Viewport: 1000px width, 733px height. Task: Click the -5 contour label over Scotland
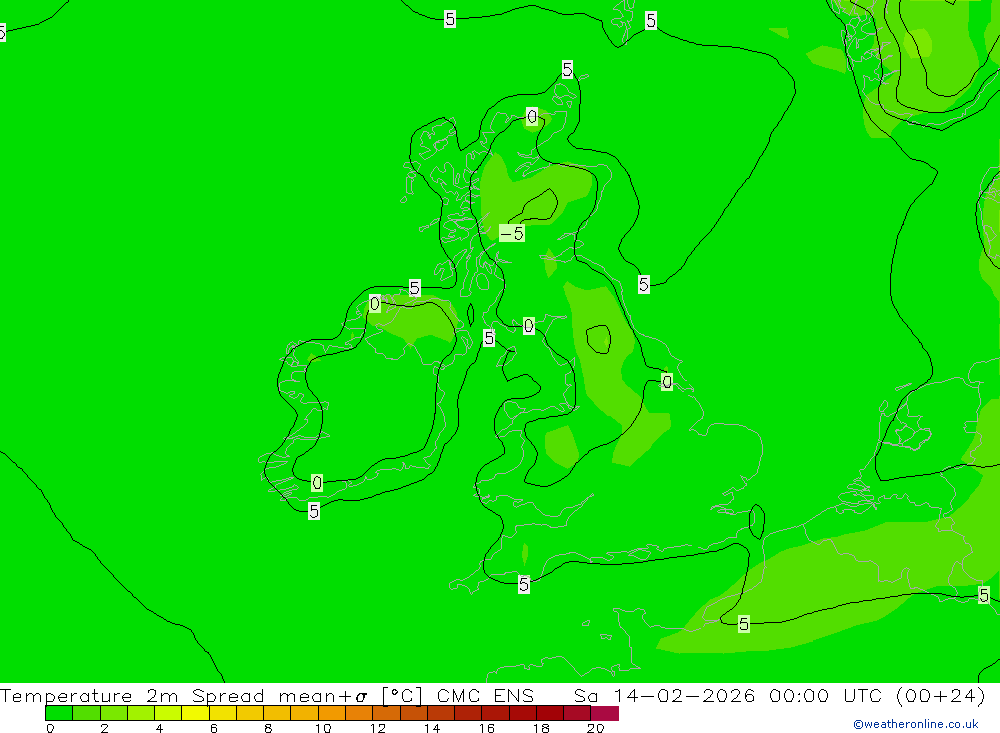[x=512, y=233]
